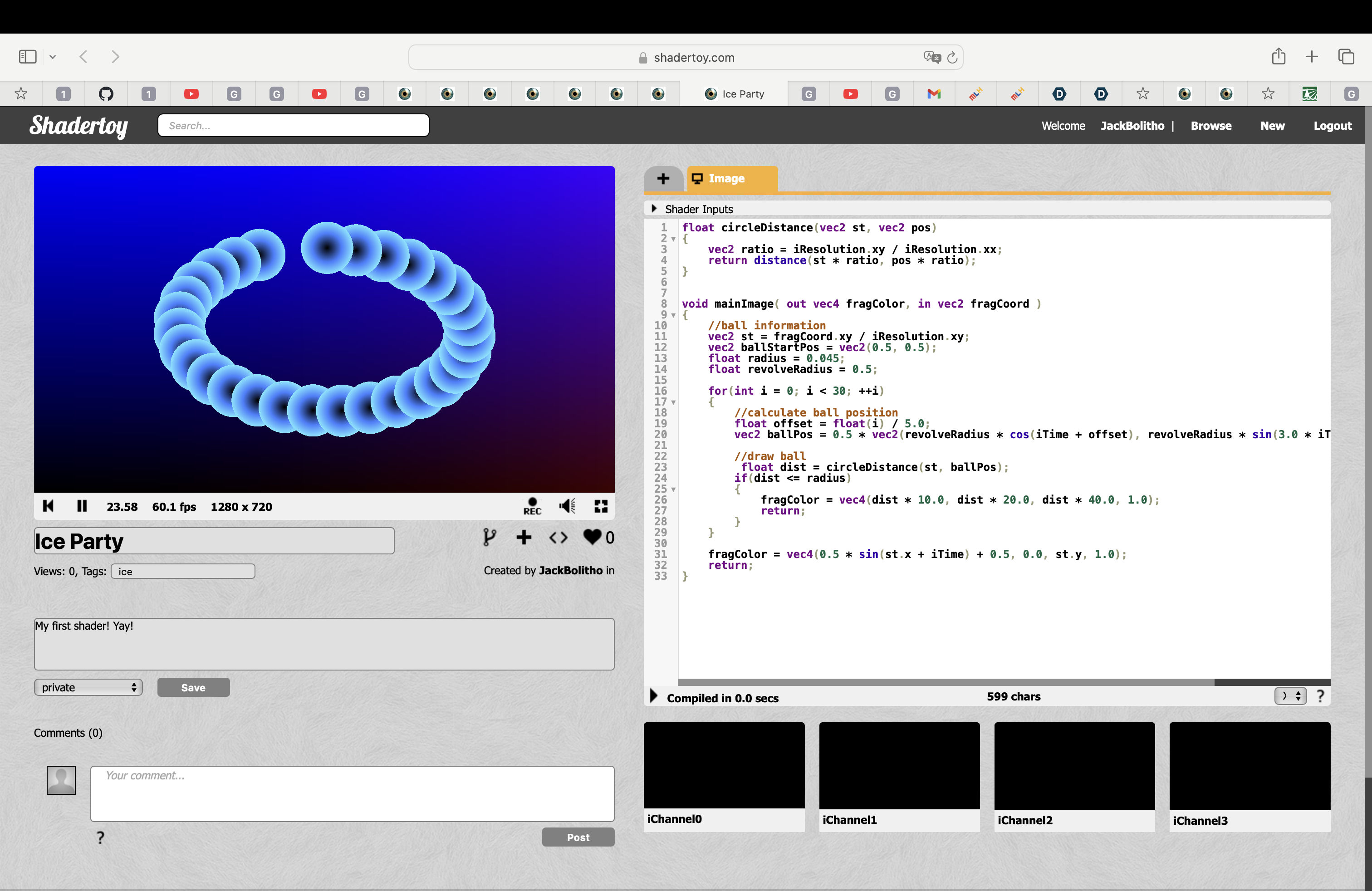
Task: Toggle the shader sound speaker icon
Action: coord(567,506)
